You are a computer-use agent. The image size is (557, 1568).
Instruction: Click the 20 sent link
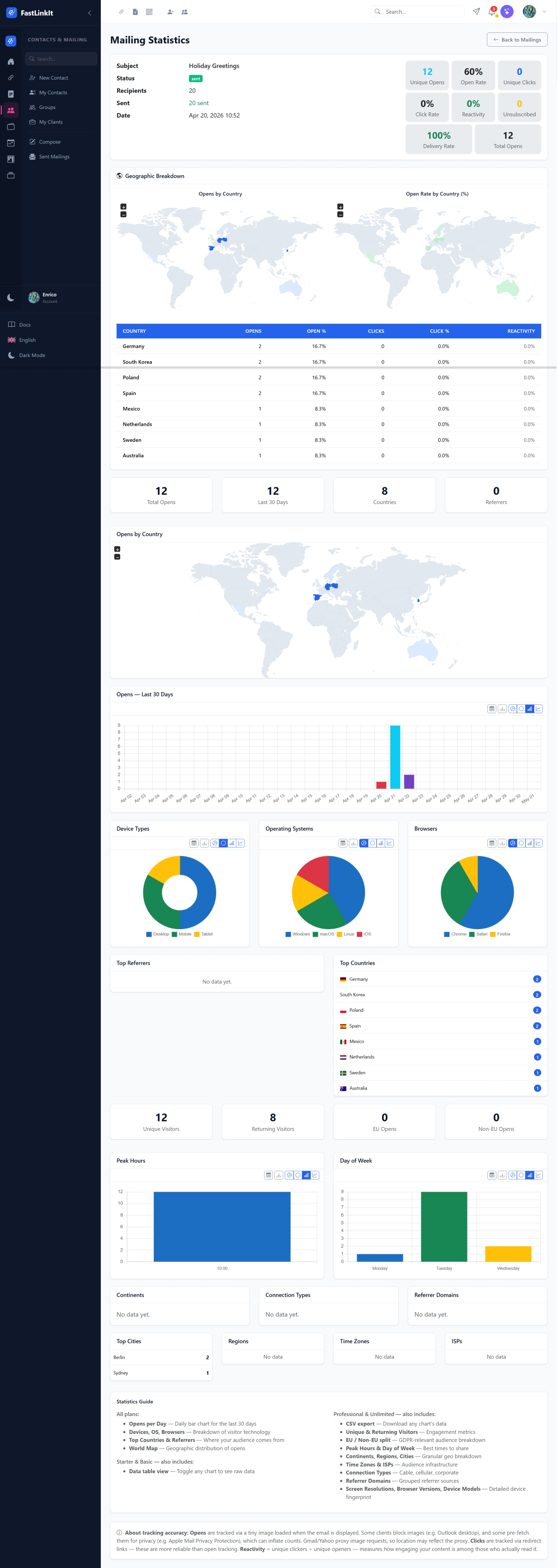click(199, 103)
